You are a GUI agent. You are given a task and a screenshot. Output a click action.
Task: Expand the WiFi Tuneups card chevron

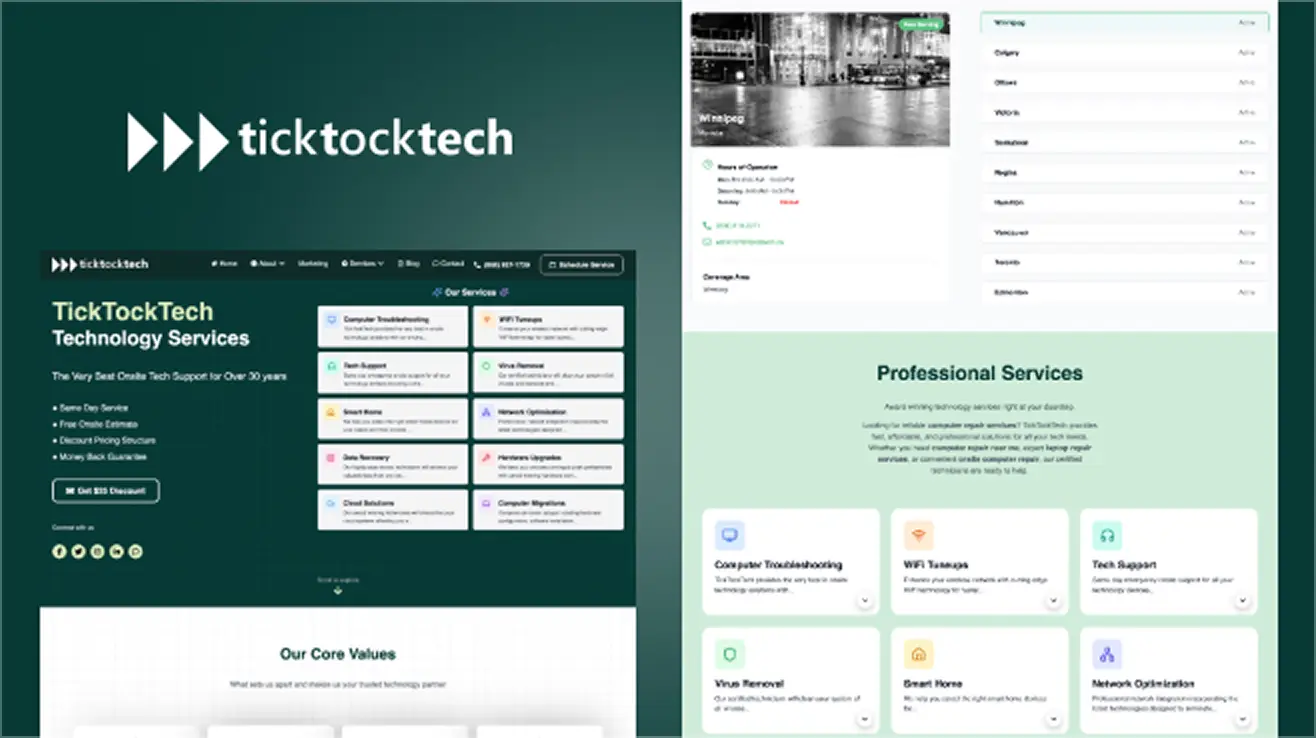click(1054, 601)
